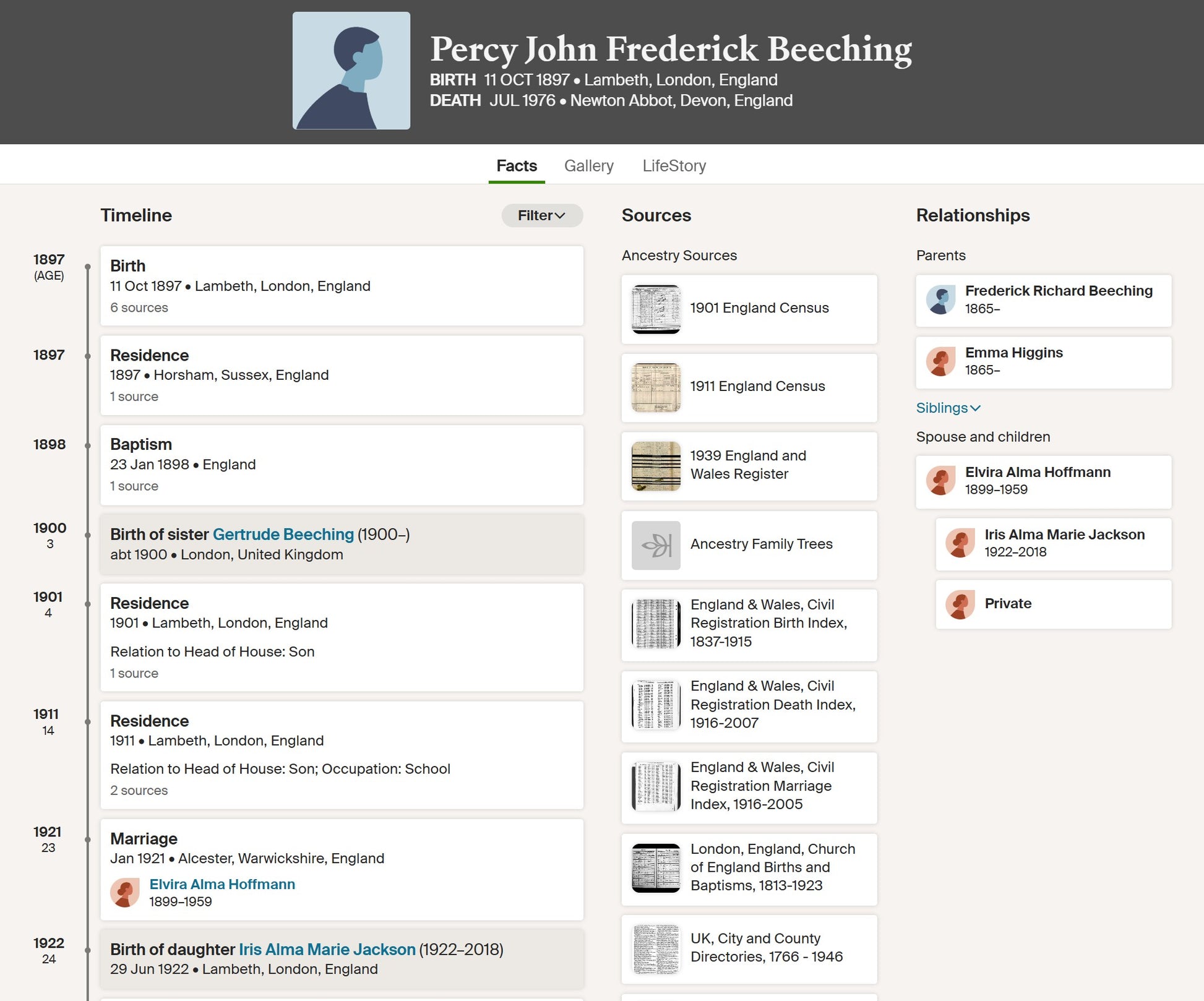Click Emma Higgins' avatar icon
The height and width of the screenshot is (1001, 1204).
(940, 361)
